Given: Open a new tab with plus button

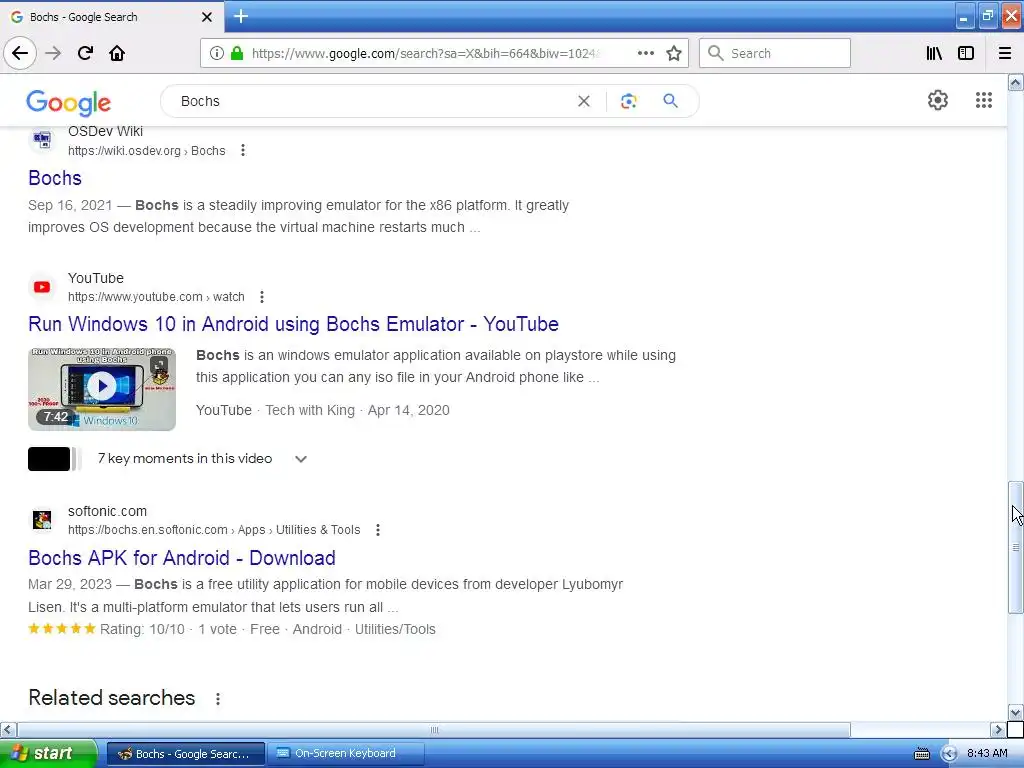Looking at the screenshot, I should 241,16.
